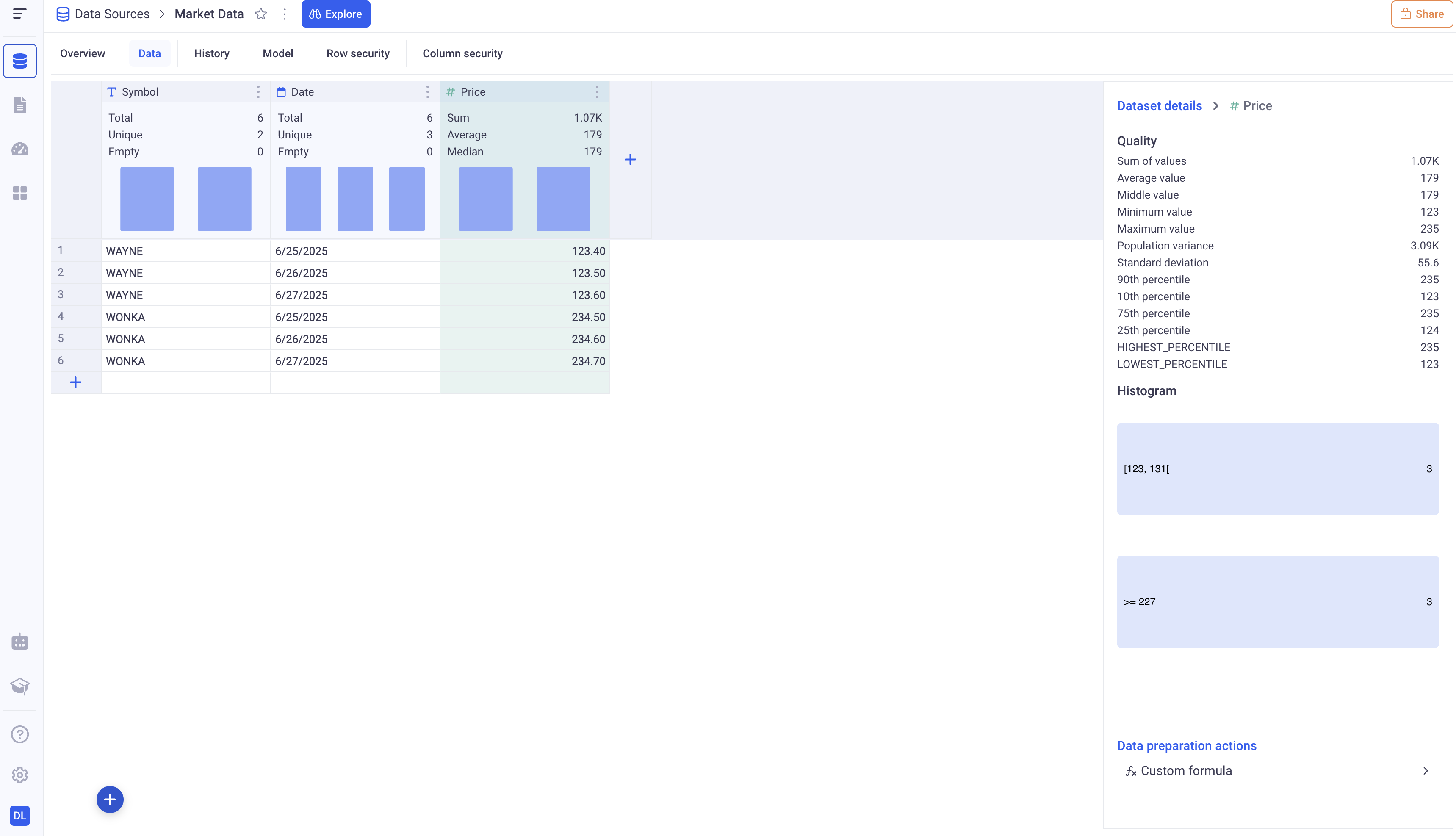Toggle the favorite star for Market Data
This screenshot has width=1456, height=836.
[x=260, y=14]
